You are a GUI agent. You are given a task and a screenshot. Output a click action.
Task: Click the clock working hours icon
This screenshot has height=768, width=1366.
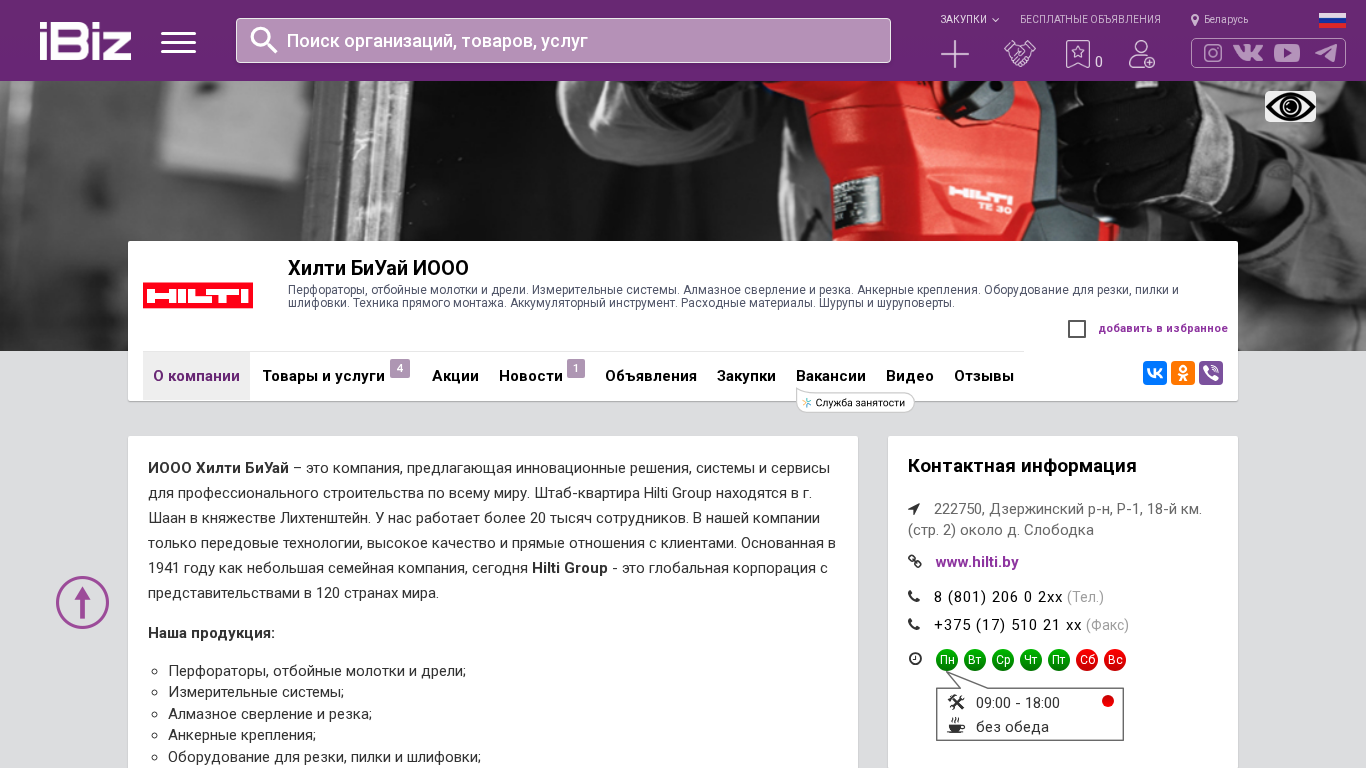pos(915,659)
